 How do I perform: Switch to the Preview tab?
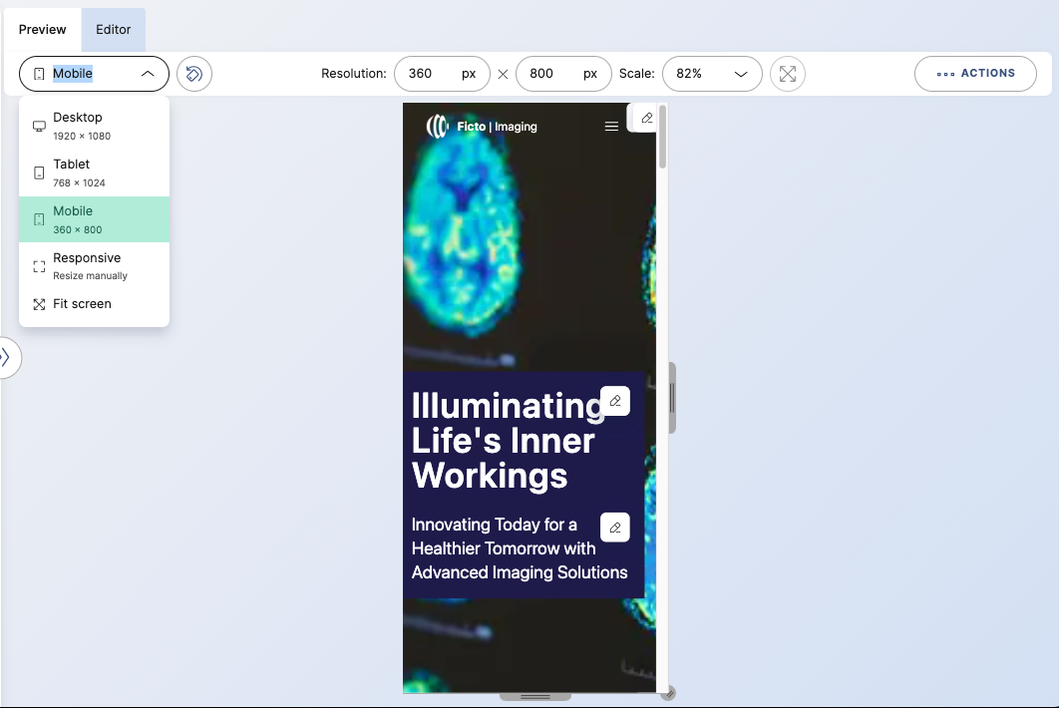(42, 29)
